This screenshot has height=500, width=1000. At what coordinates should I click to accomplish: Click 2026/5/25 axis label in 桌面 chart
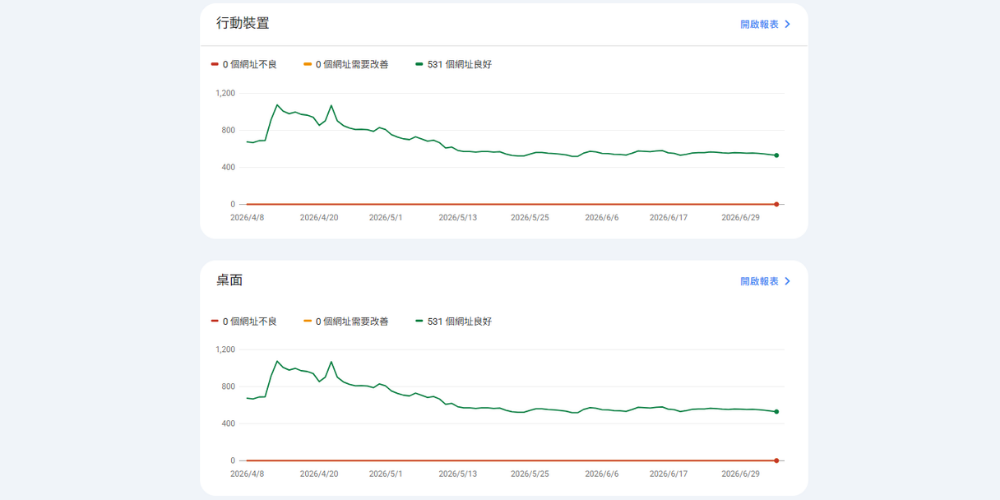(x=530, y=474)
